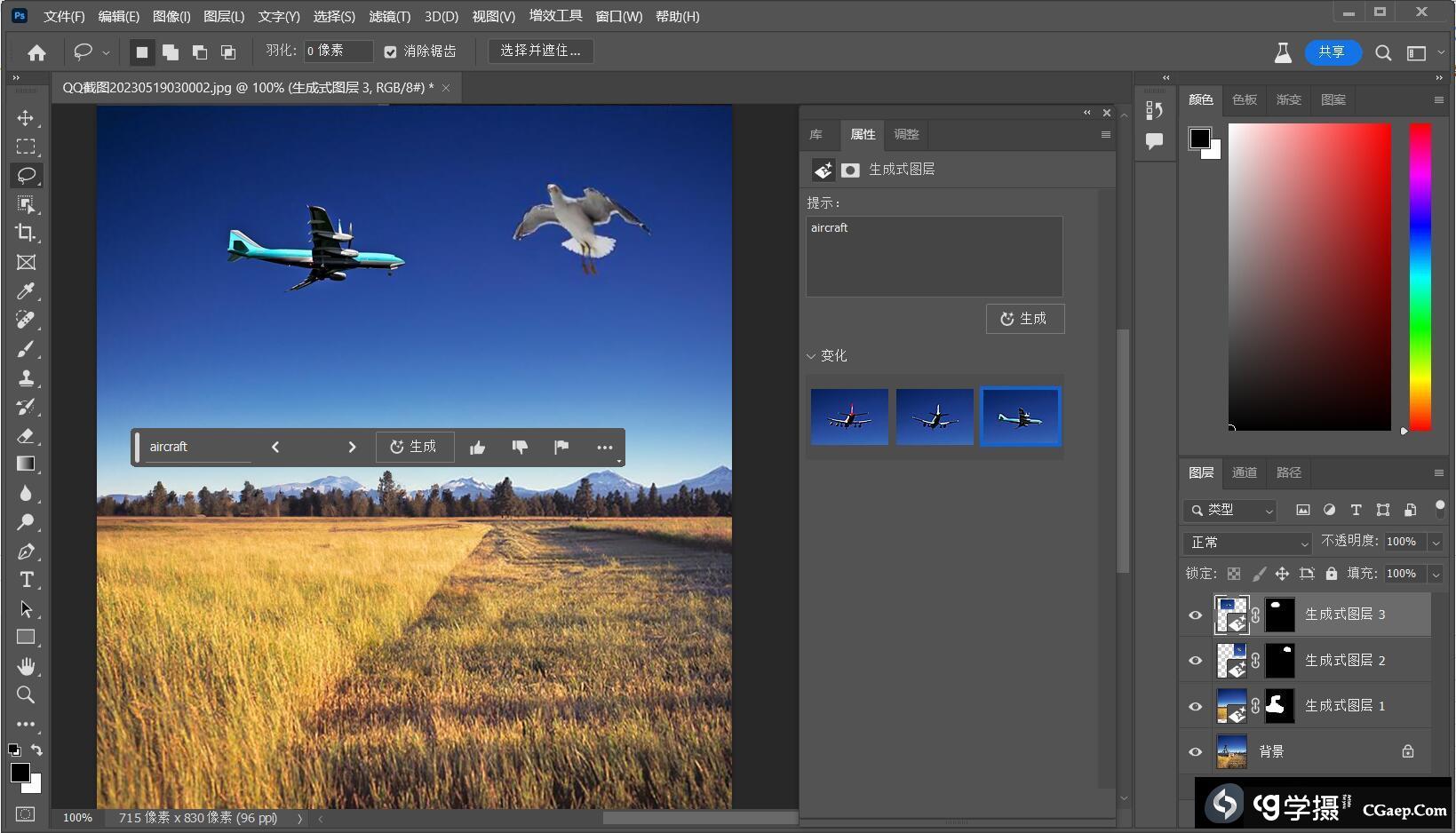Hide the 生成式图层 3 layer
Screen dimensions: 1456x833
(x=1195, y=615)
